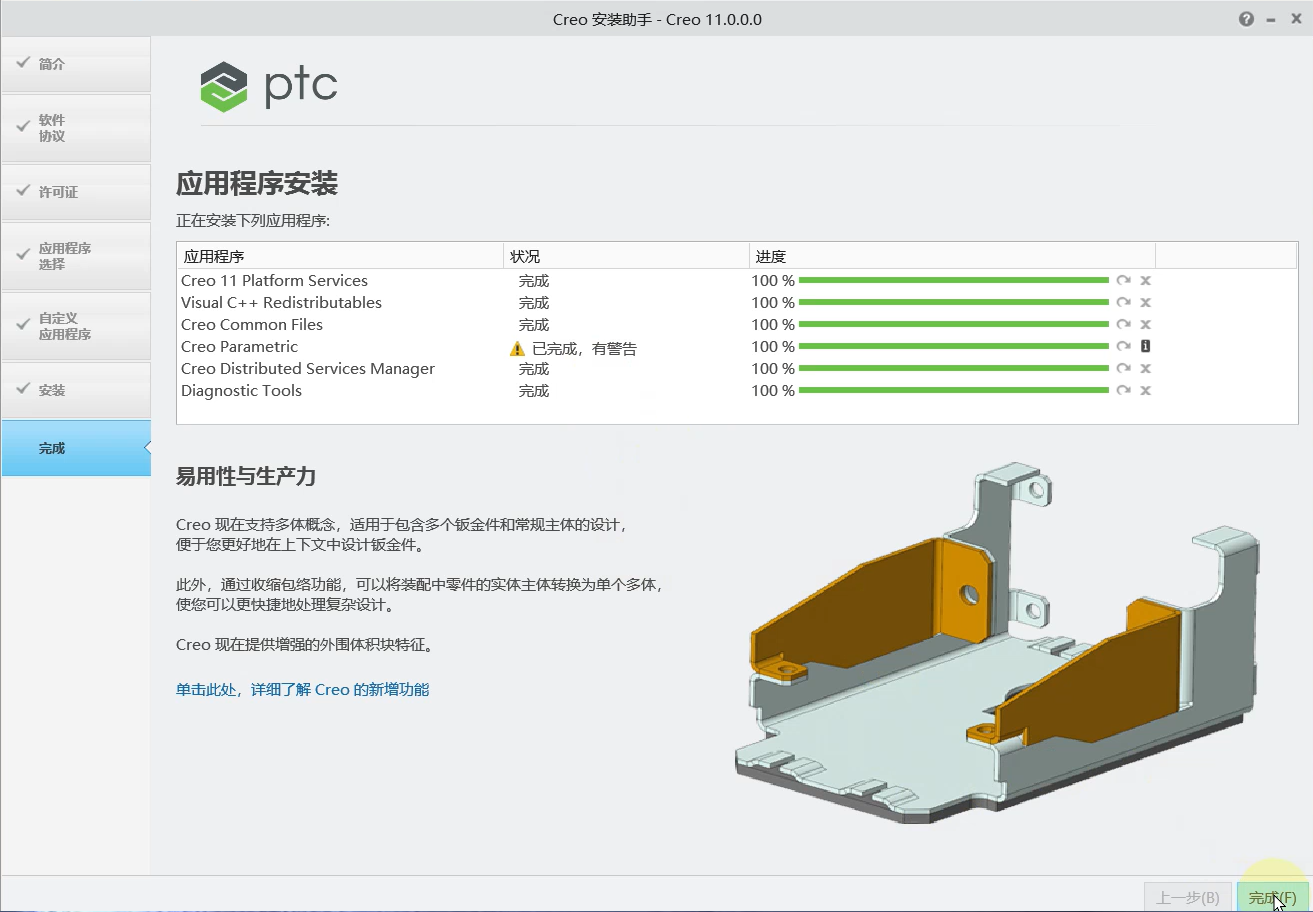Click 100 % value for Creo Common Files
Screen dimensions: 1313x912
click(773, 325)
